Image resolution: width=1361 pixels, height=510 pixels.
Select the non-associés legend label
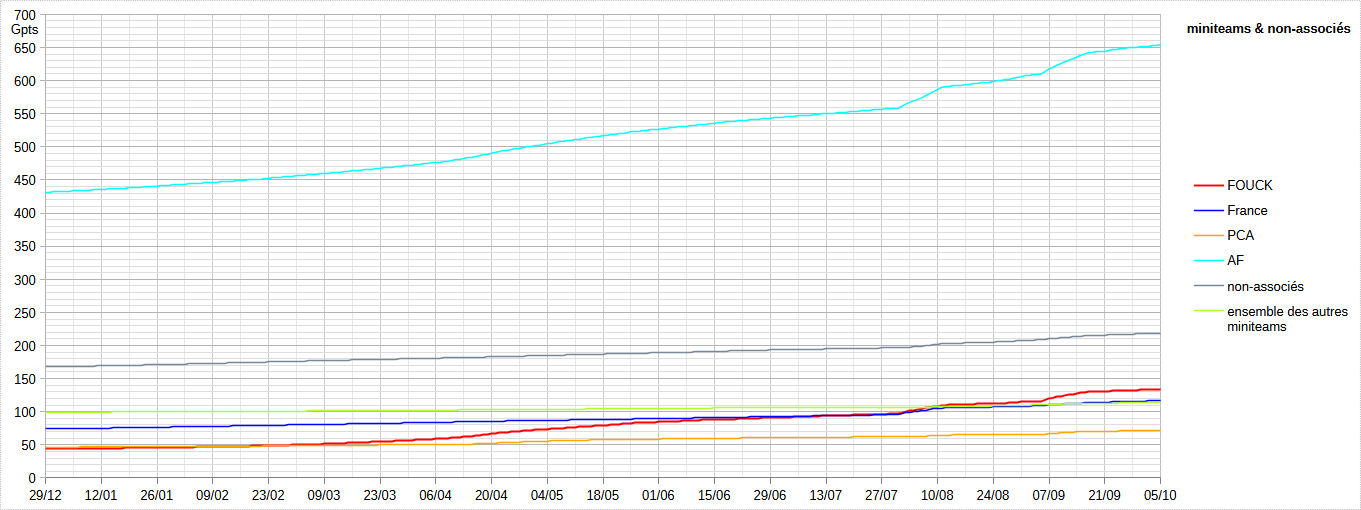(x=1265, y=286)
